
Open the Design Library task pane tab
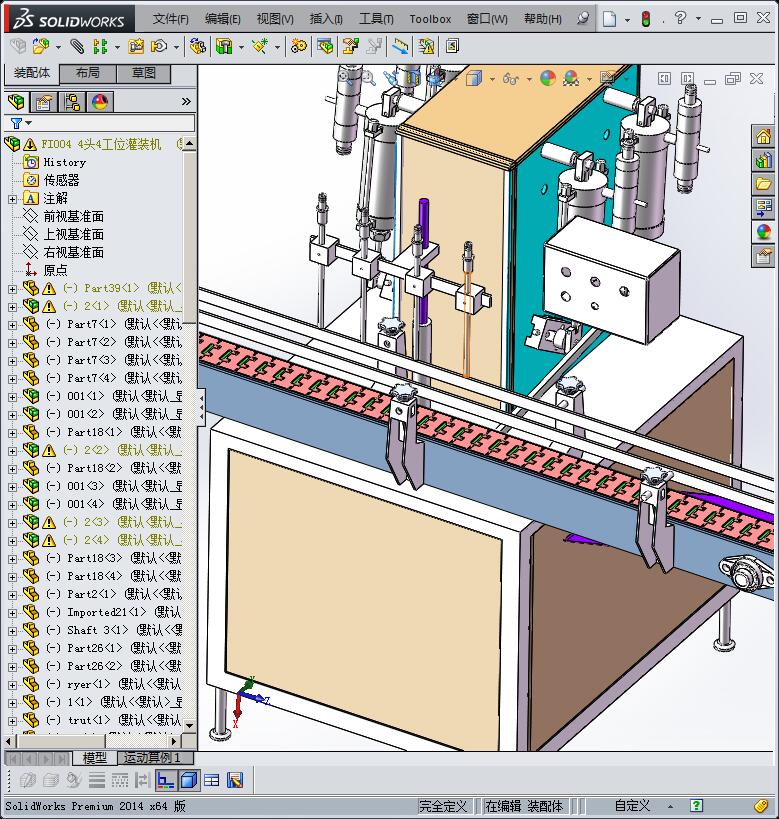(763, 160)
